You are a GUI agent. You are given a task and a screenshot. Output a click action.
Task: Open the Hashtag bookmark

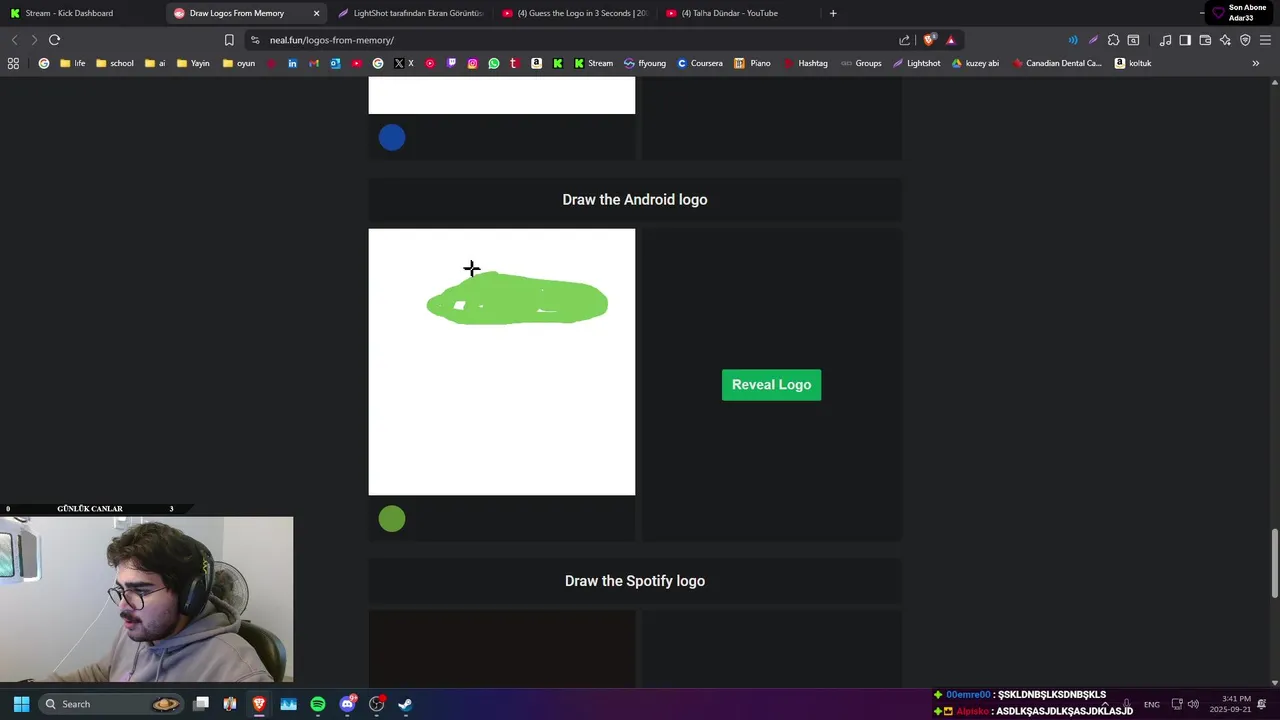coord(805,63)
